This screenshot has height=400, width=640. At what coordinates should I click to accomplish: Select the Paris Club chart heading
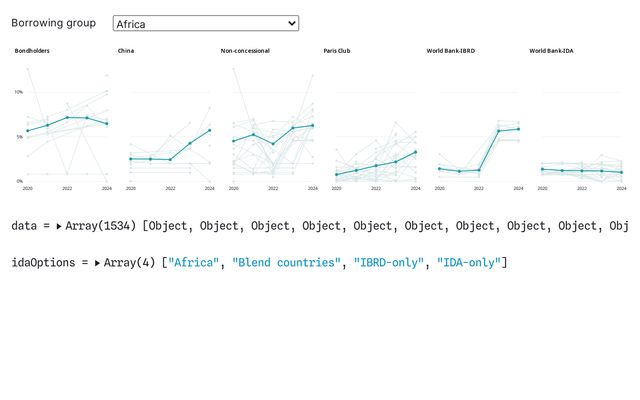[x=338, y=51]
